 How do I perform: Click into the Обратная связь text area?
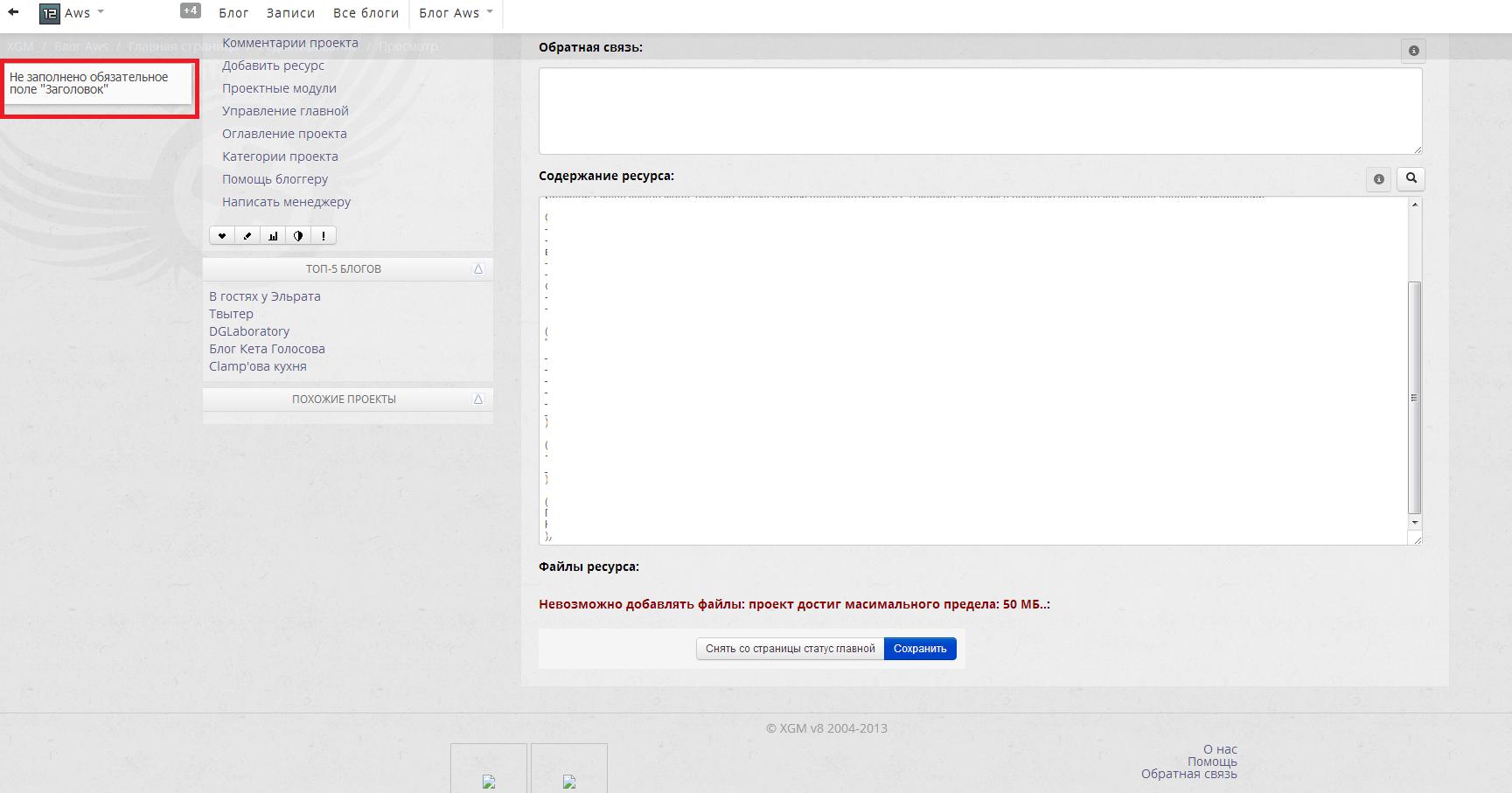(980, 111)
